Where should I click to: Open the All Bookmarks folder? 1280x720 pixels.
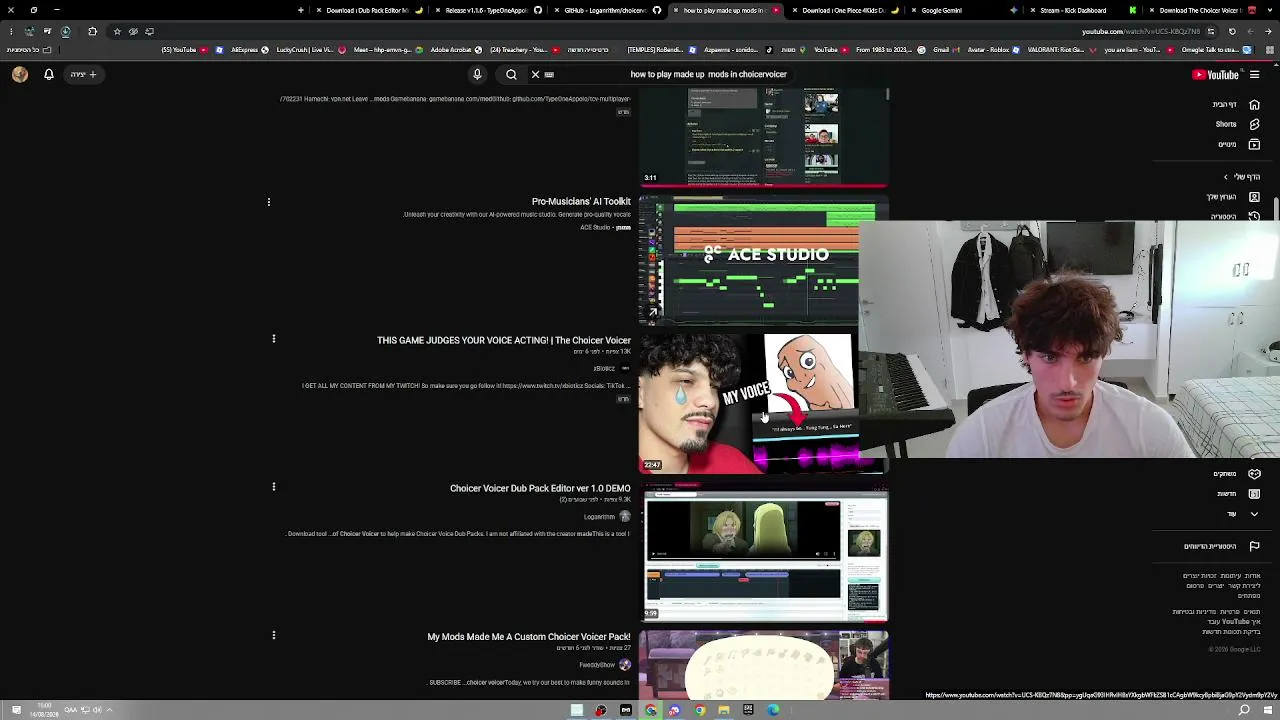[30, 49]
